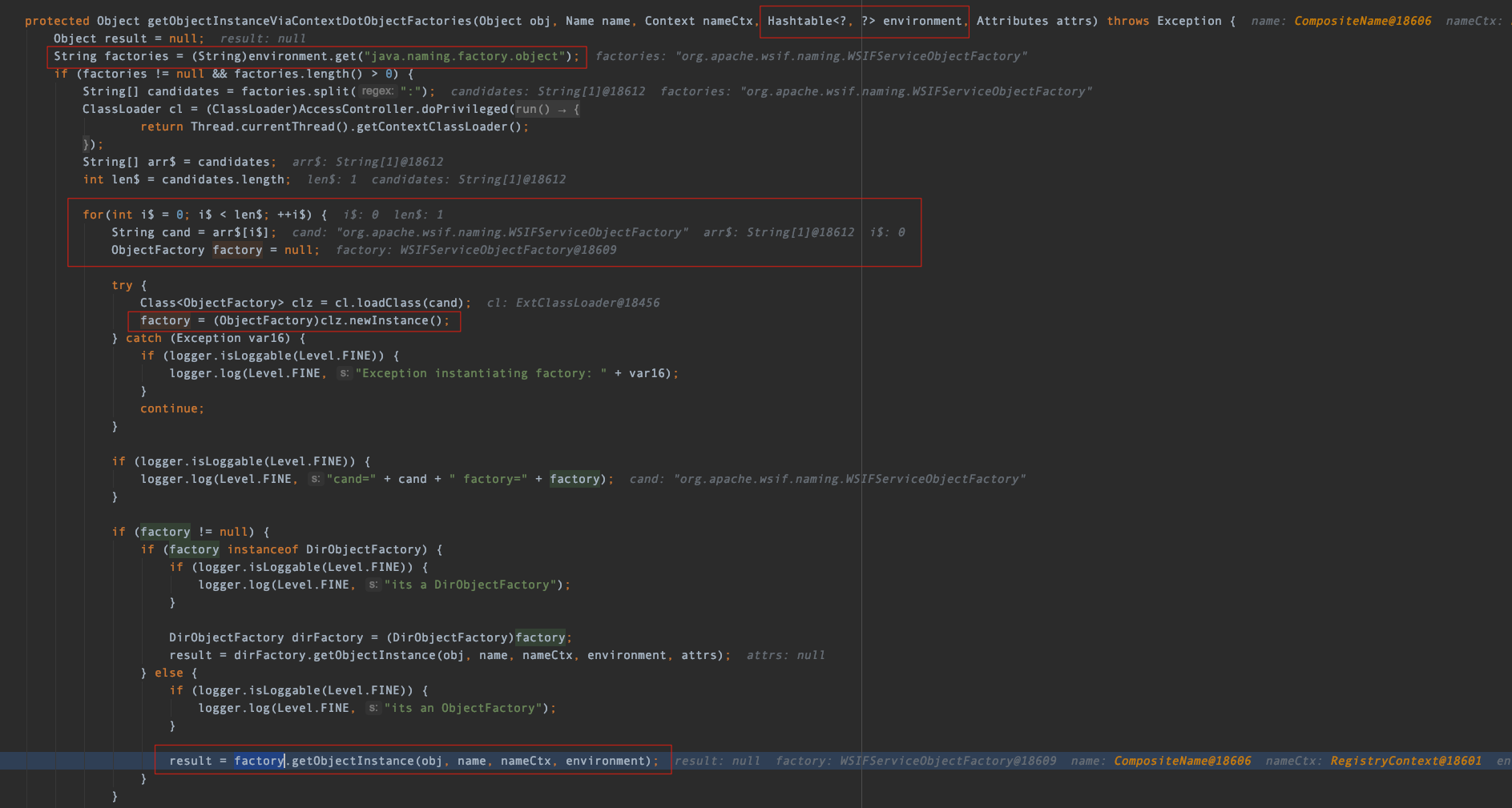
Task: Click the highlighted "factory" on the current execution line
Action: pos(259,761)
